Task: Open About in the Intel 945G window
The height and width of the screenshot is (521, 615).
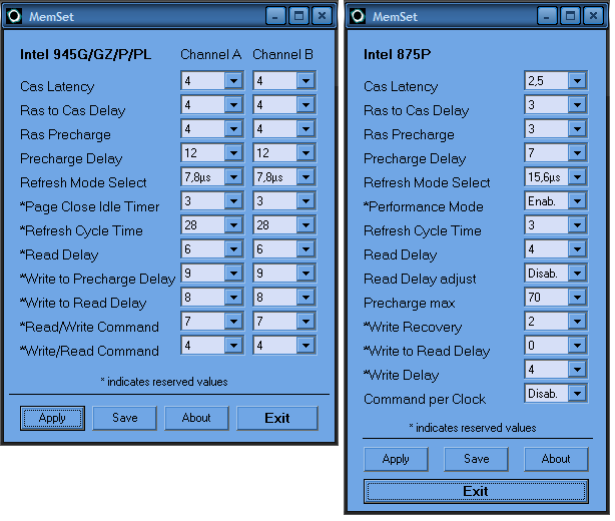Action: 196,418
